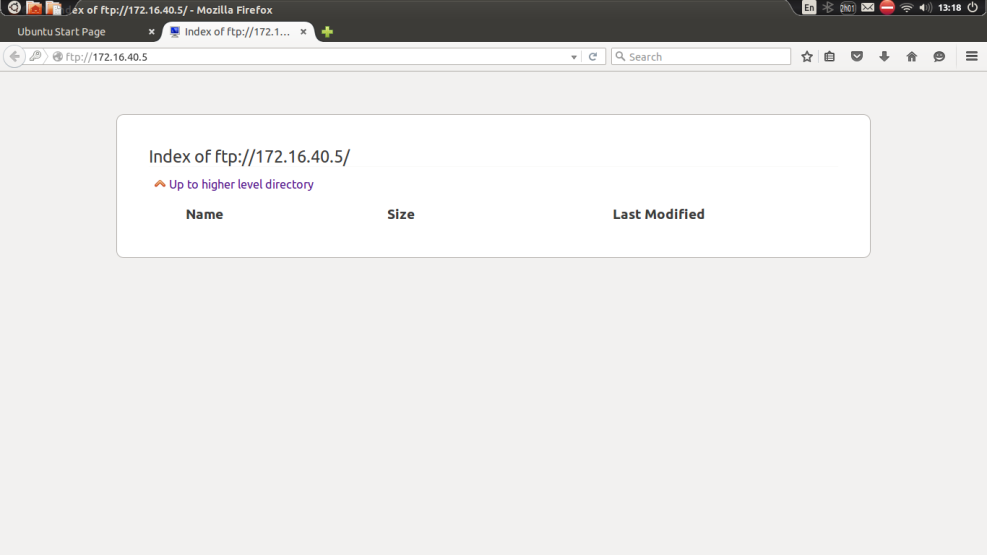
Task: Go to the Firefox home page
Action: [x=911, y=57]
